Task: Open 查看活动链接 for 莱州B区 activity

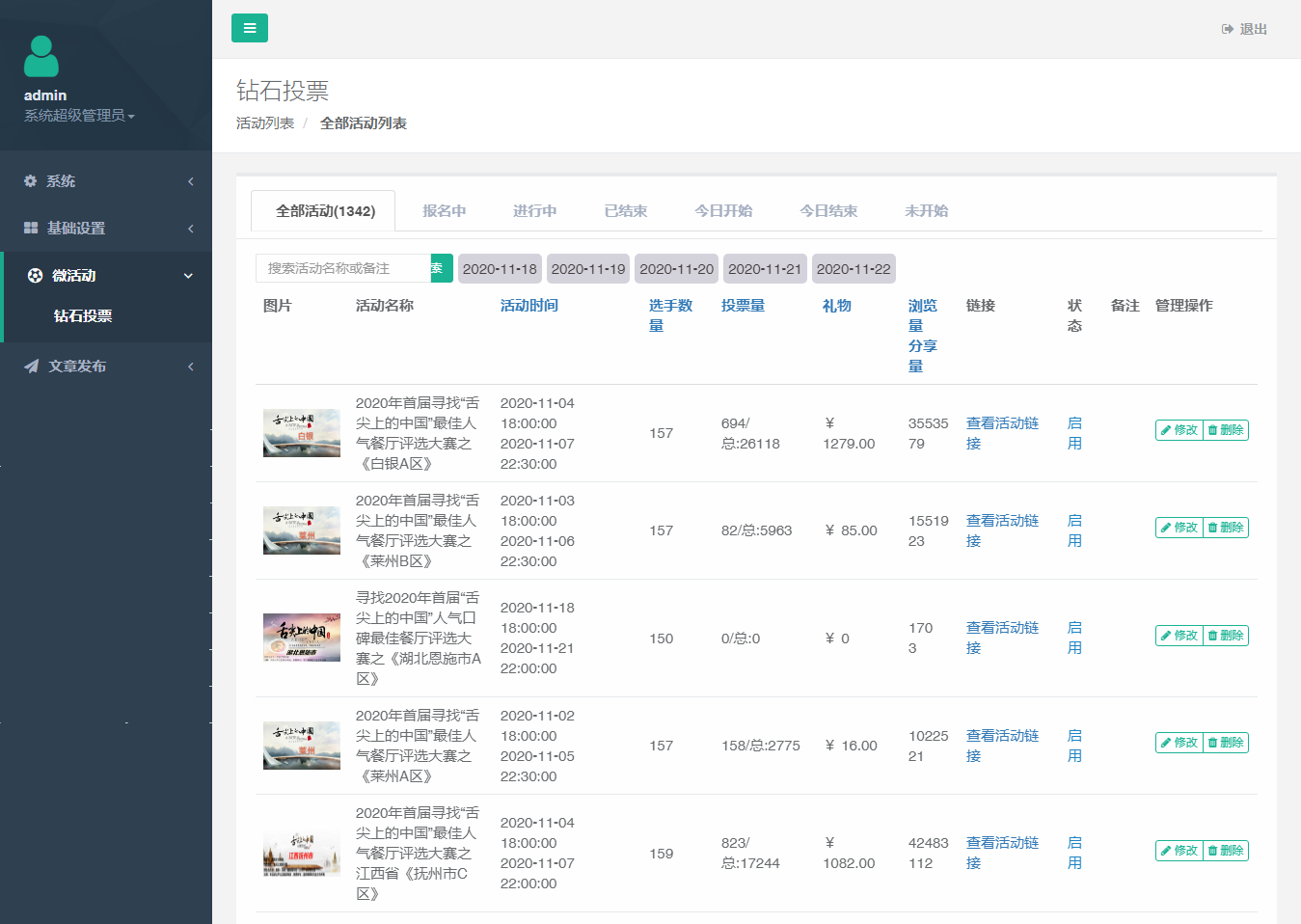Action: tap(1002, 530)
